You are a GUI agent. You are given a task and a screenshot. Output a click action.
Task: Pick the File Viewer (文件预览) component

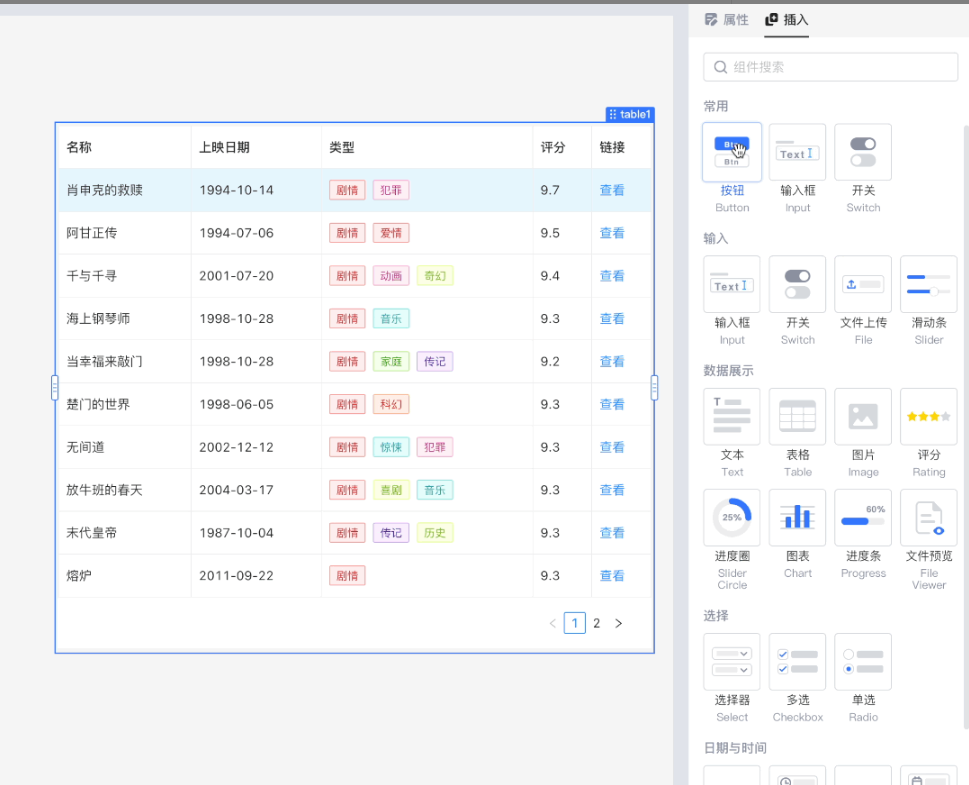click(x=928, y=517)
